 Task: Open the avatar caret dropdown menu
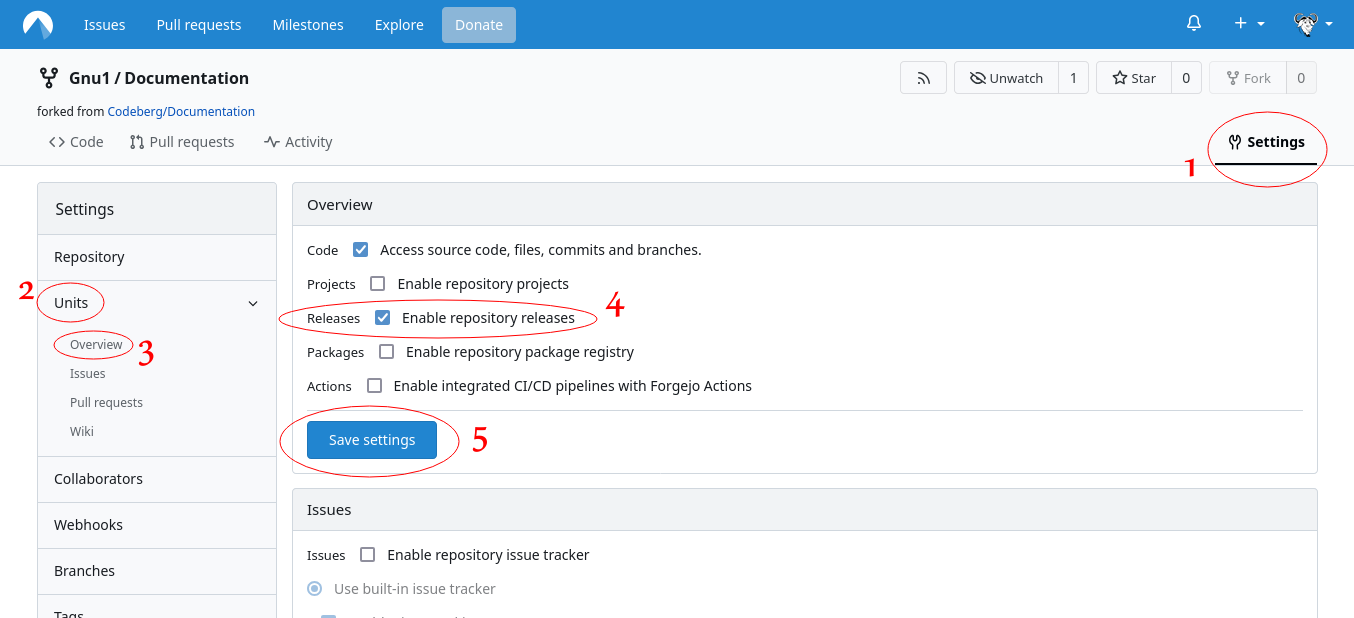[1332, 23]
